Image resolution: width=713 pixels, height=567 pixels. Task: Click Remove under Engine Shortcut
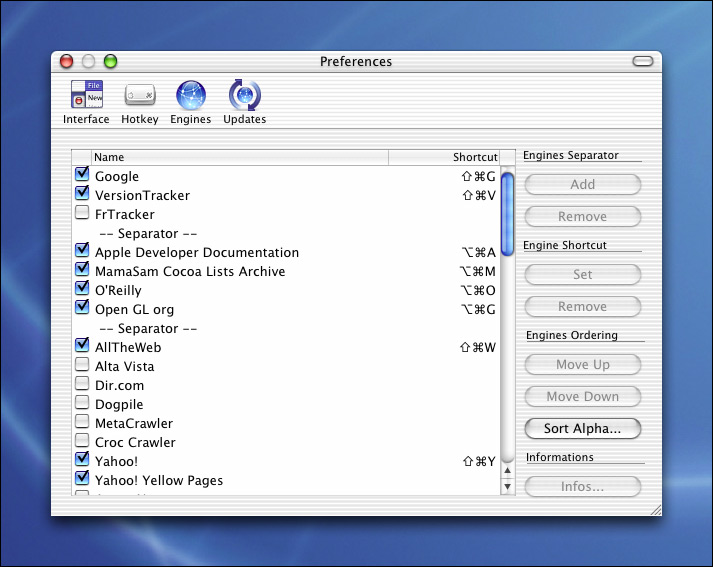(582, 306)
